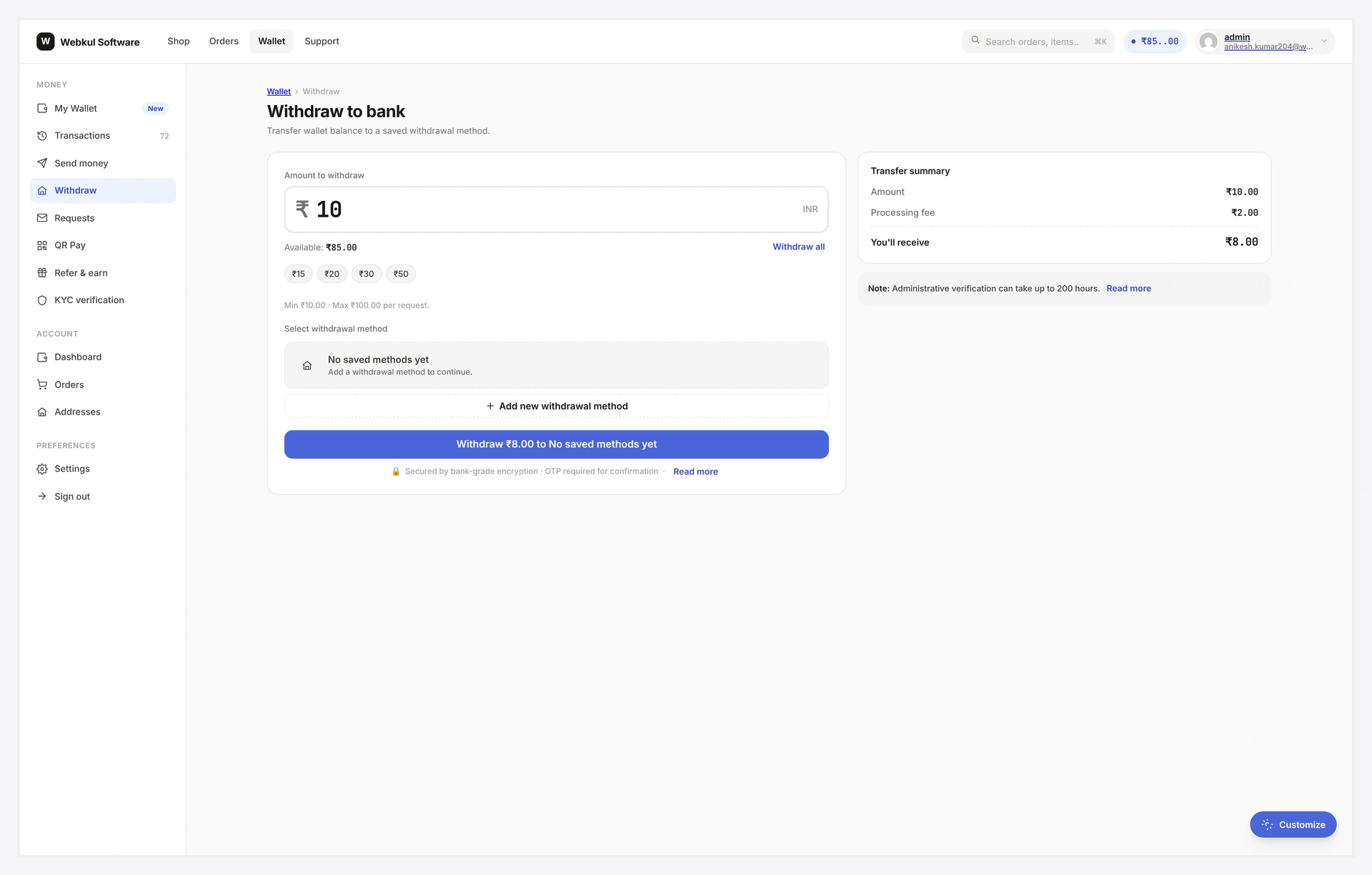The width and height of the screenshot is (1372, 875).
Task: Click the Addresses home icon
Action: pyautogui.click(x=42, y=412)
